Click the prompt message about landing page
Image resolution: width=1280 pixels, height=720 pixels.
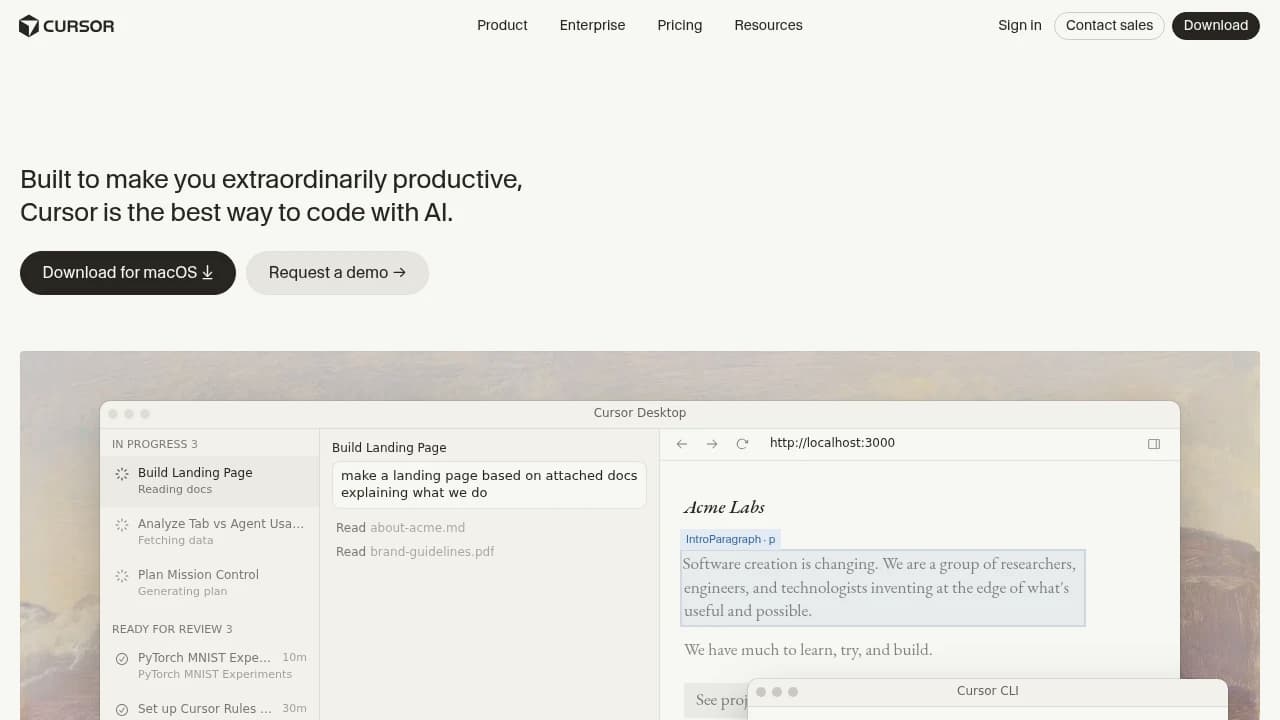(489, 485)
